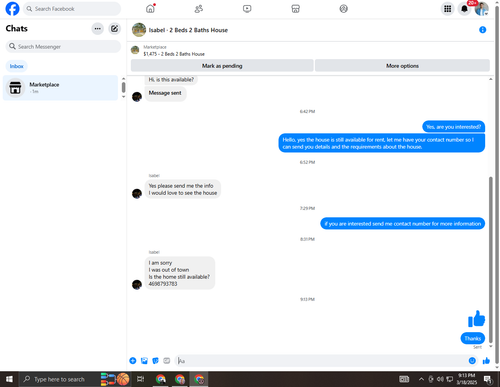This screenshot has width=500, height=387.
Task: Attach a photo file icon
Action: (144, 361)
